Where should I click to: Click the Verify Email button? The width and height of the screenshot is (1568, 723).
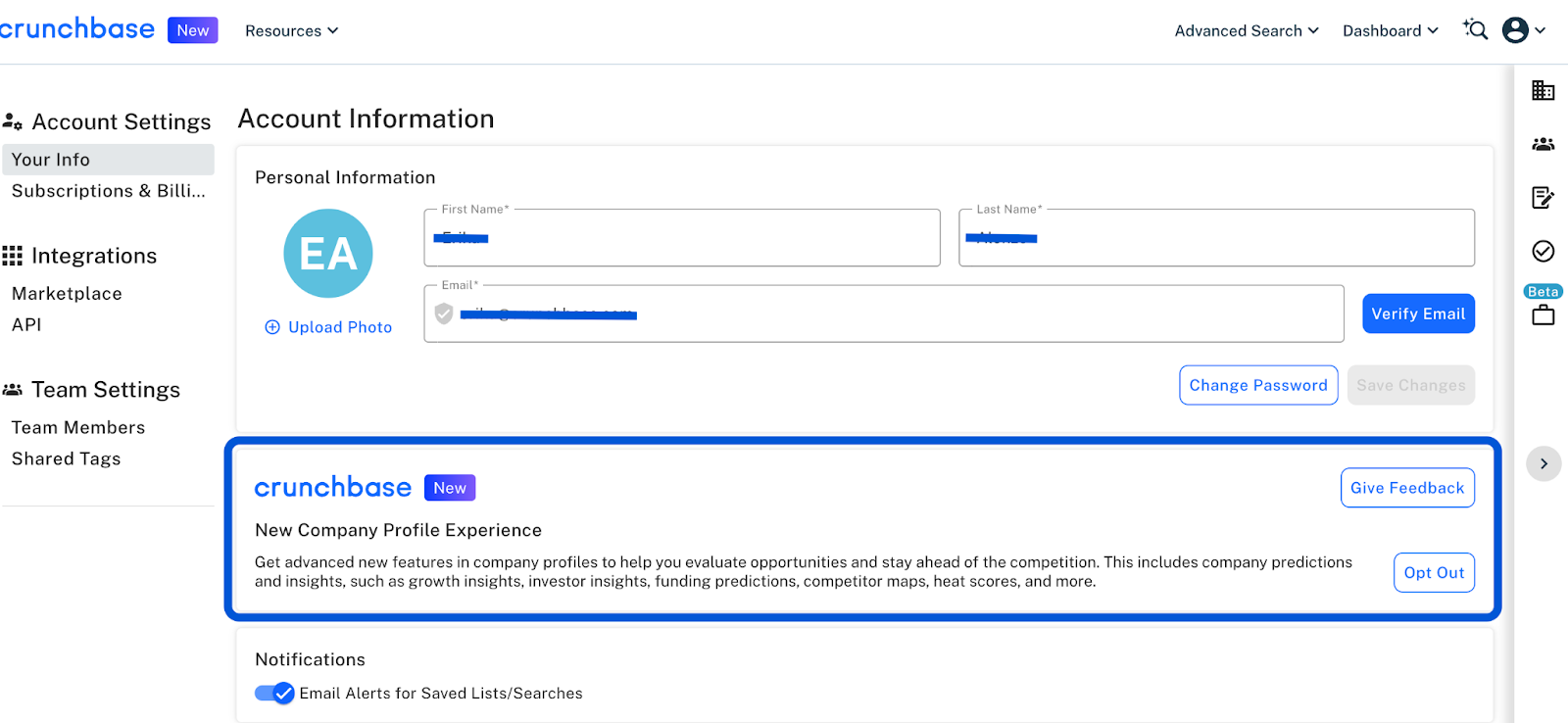click(1418, 313)
